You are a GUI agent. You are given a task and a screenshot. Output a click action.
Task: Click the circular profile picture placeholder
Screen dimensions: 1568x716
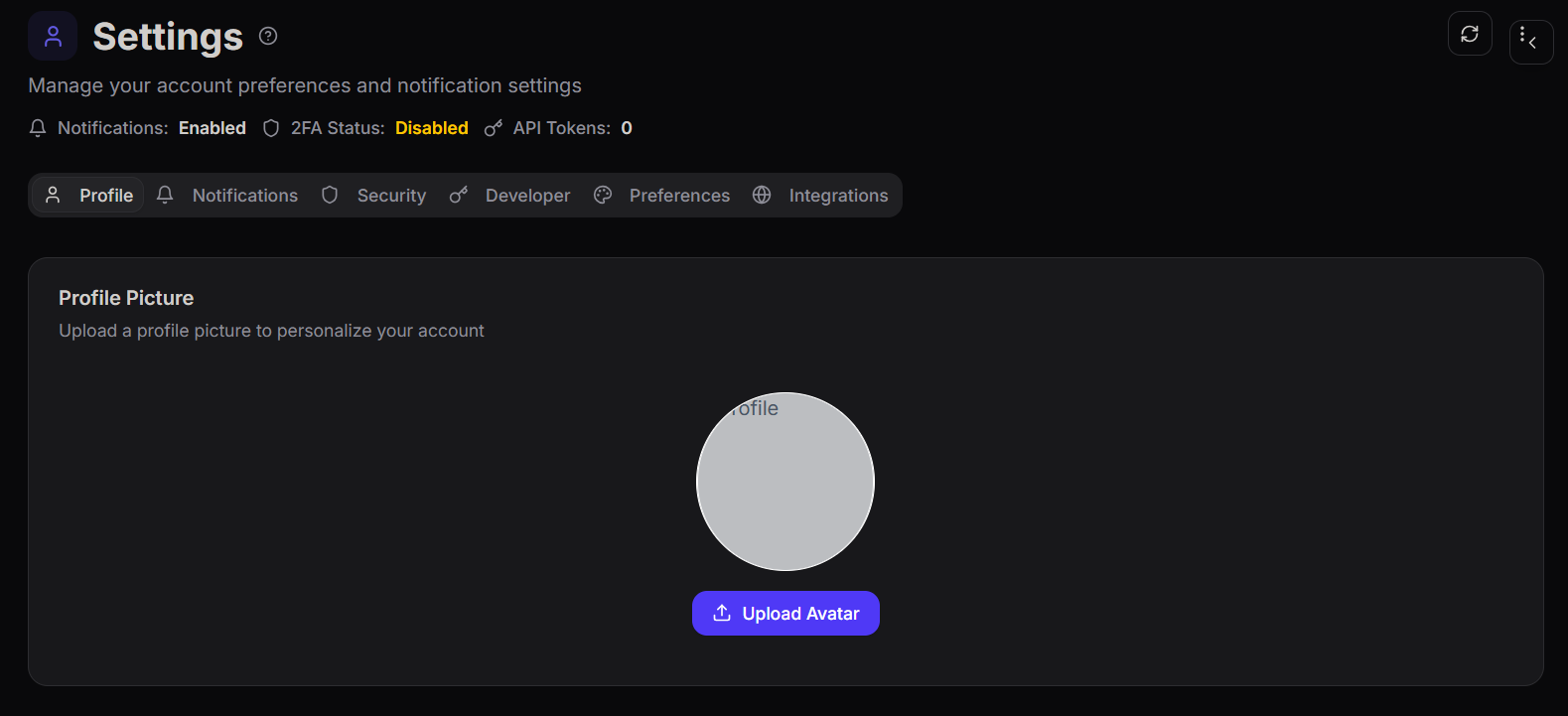pyautogui.click(x=785, y=482)
